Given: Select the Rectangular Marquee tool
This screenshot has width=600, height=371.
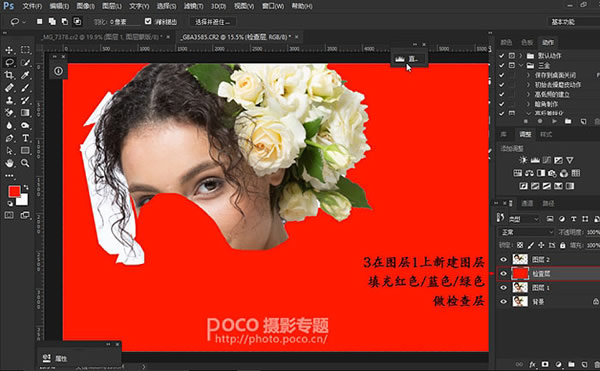Looking at the screenshot, I should (25, 50).
